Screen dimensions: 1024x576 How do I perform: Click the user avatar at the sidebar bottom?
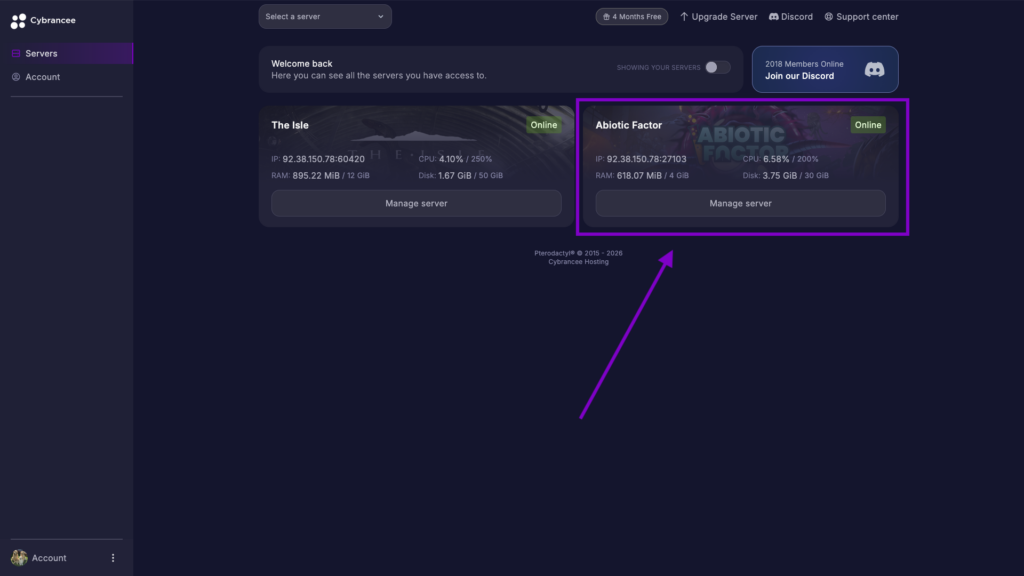19,558
